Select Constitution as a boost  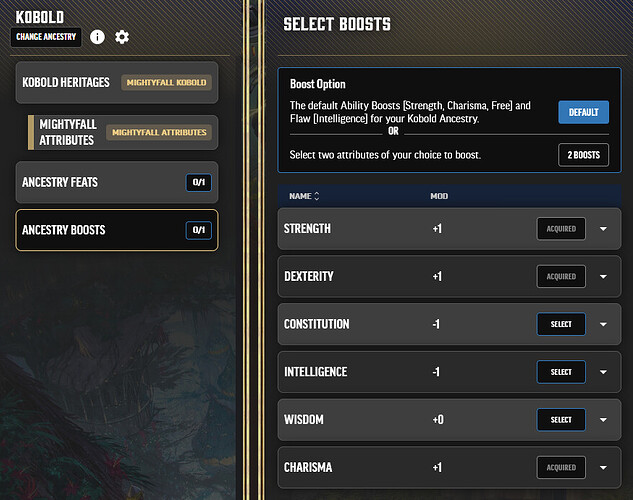[x=561, y=324]
